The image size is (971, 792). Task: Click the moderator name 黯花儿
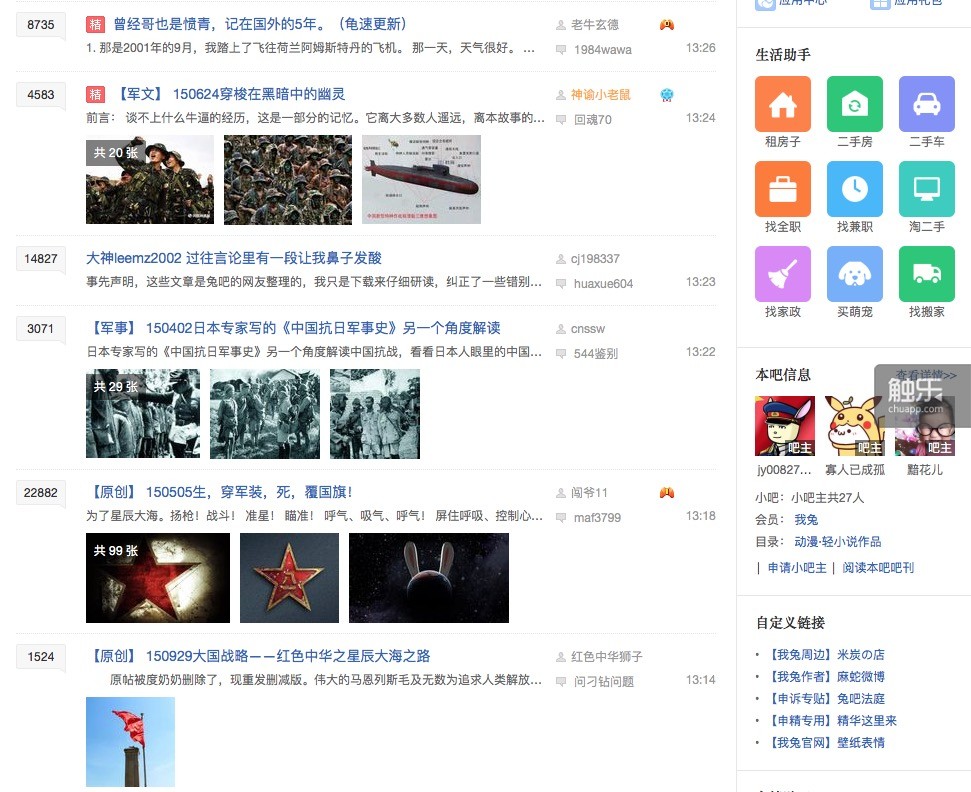(x=925, y=470)
